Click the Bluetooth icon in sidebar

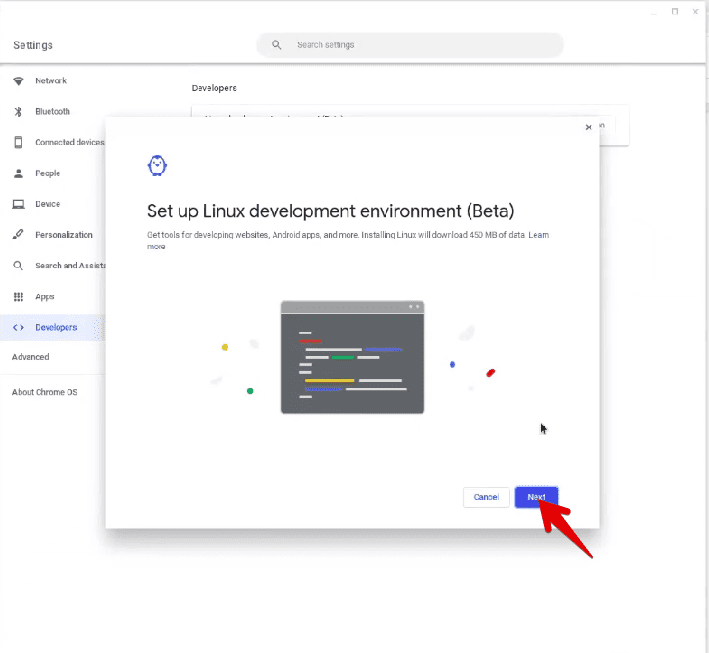[x=18, y=112]
